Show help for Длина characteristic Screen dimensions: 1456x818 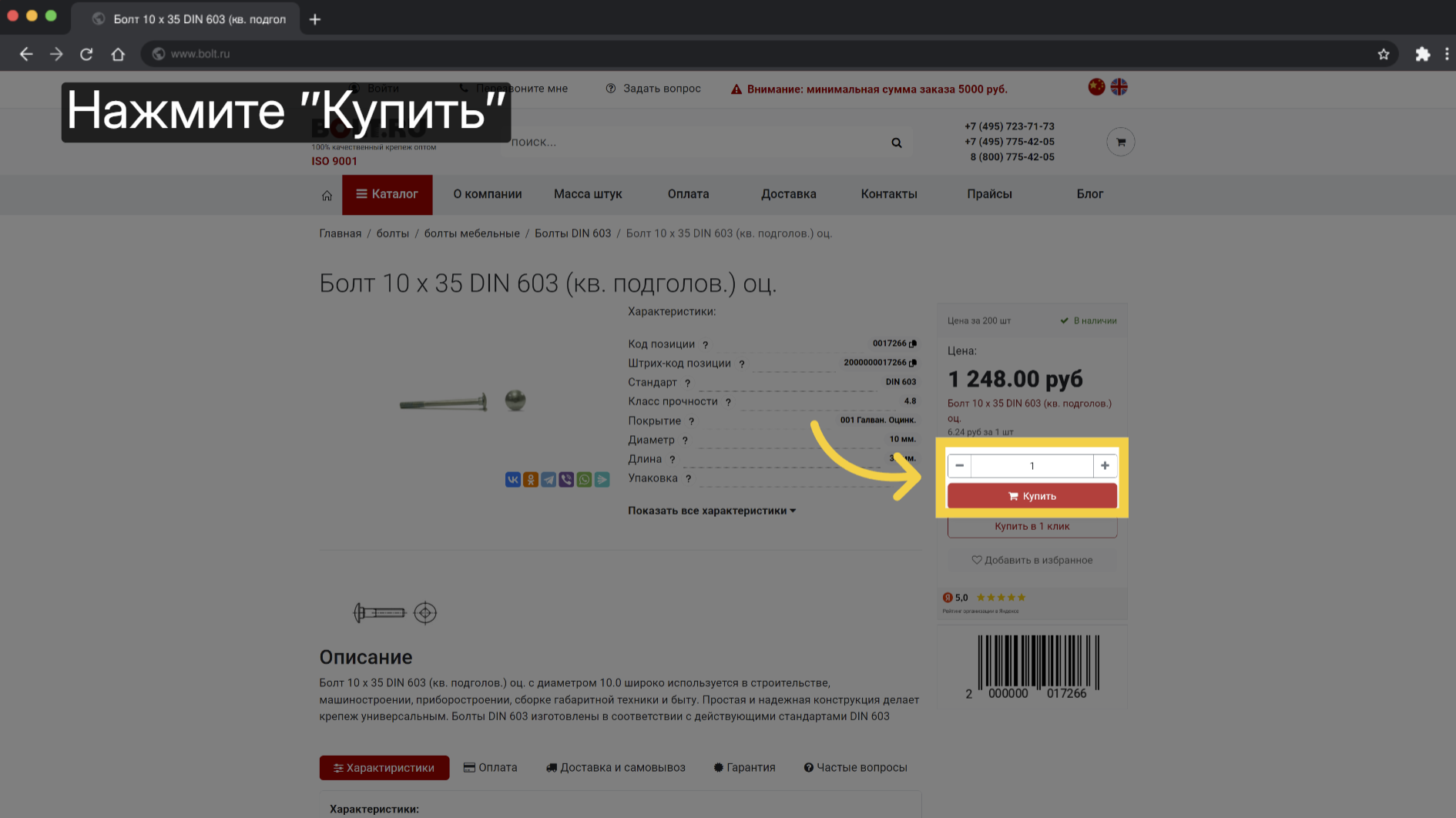click(x=672, y=460)
